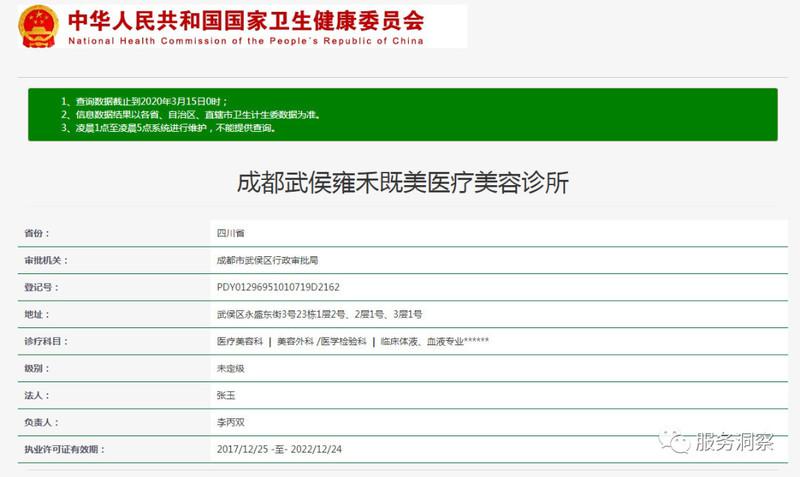The image size is (800, 477).
Task: Select the 四川省 province value
Action: tap(230, 233)
